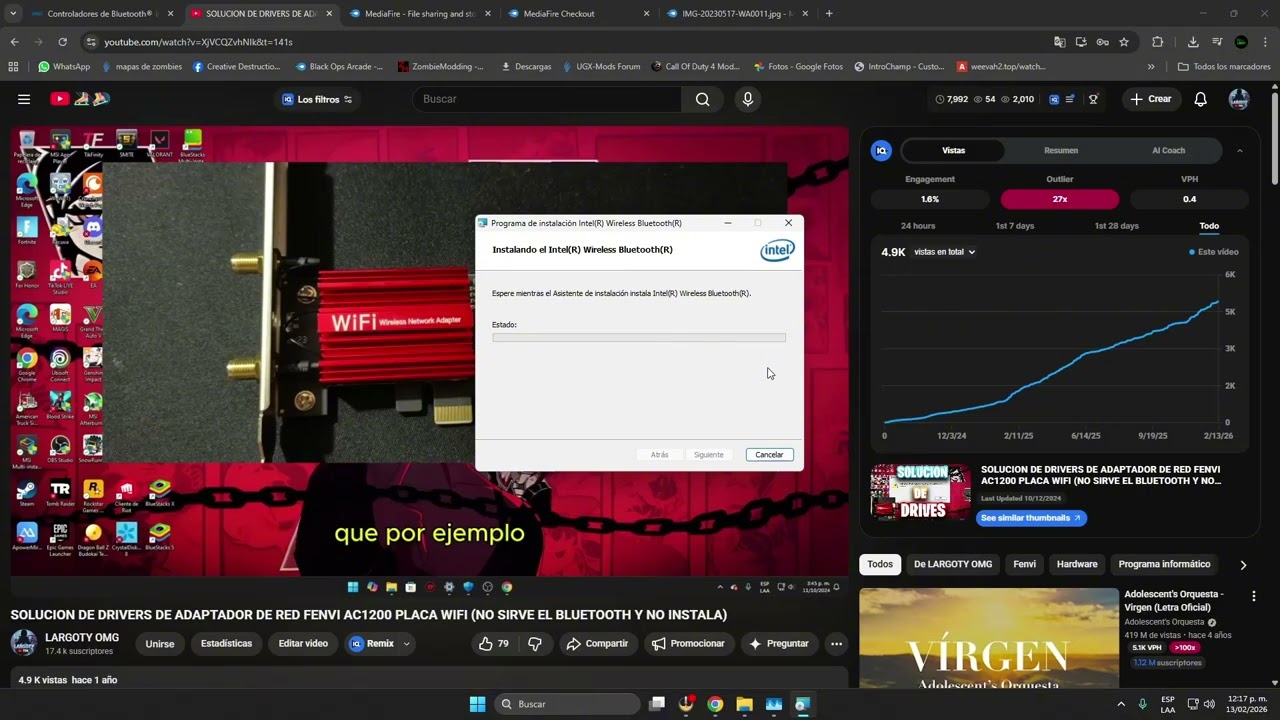This screenshot has width=1280, height=720.
Task: Select the 24 hours time range
Action: click(918, 226)
